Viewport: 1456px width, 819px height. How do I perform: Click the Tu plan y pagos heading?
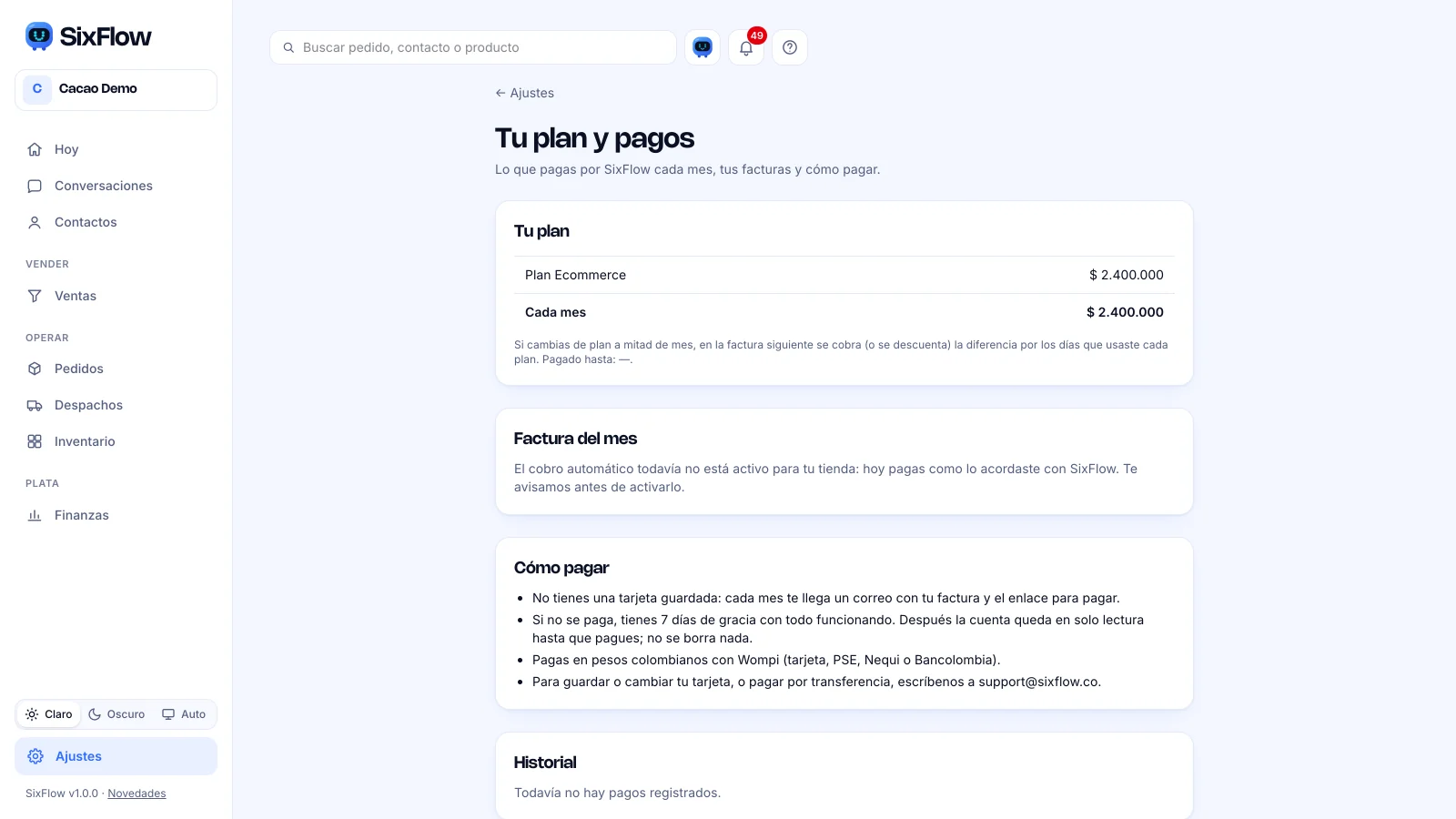594,138
